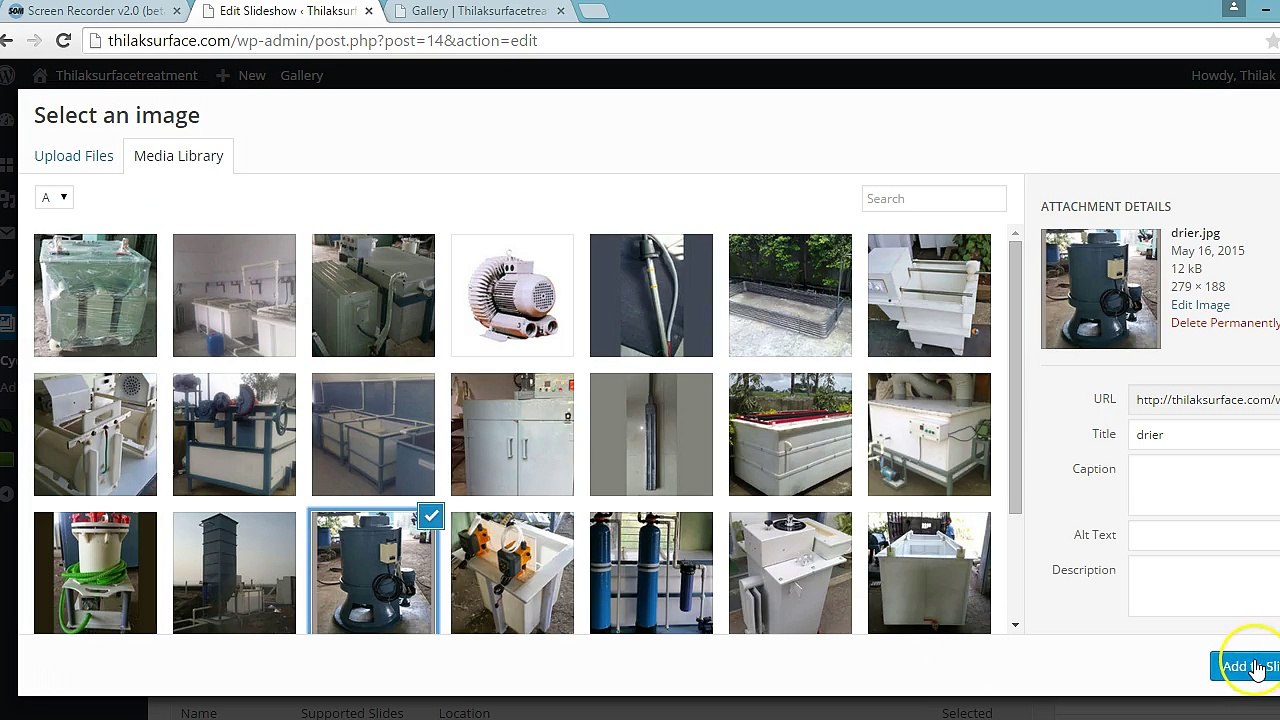
Task: Select the silver ring blower thumbnail
Action: click(512, 295)
